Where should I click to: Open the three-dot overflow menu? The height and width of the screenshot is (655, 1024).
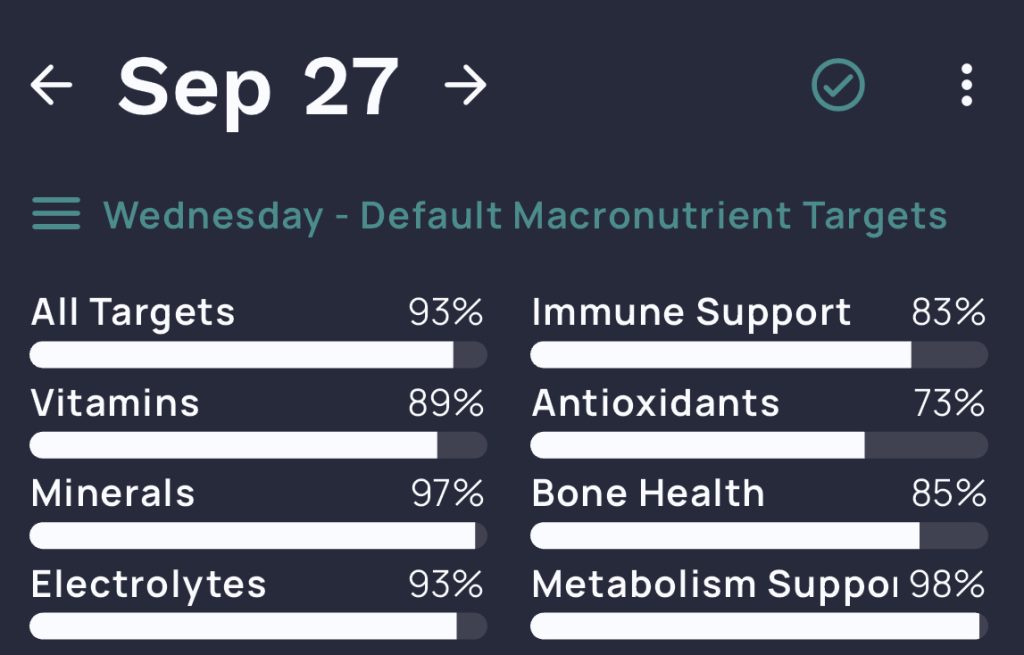coord(966,86)
